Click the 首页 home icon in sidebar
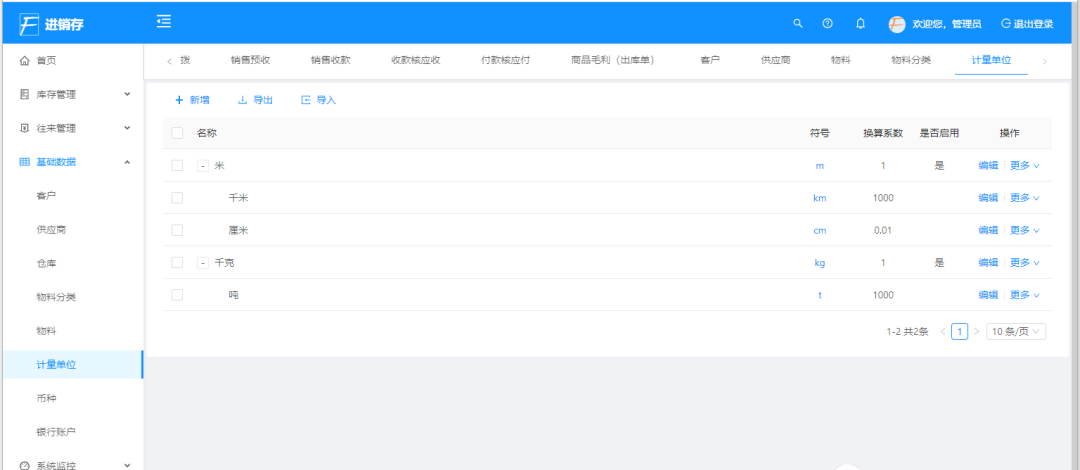The width and height of the screenshot is (1080, 470). 25,61
